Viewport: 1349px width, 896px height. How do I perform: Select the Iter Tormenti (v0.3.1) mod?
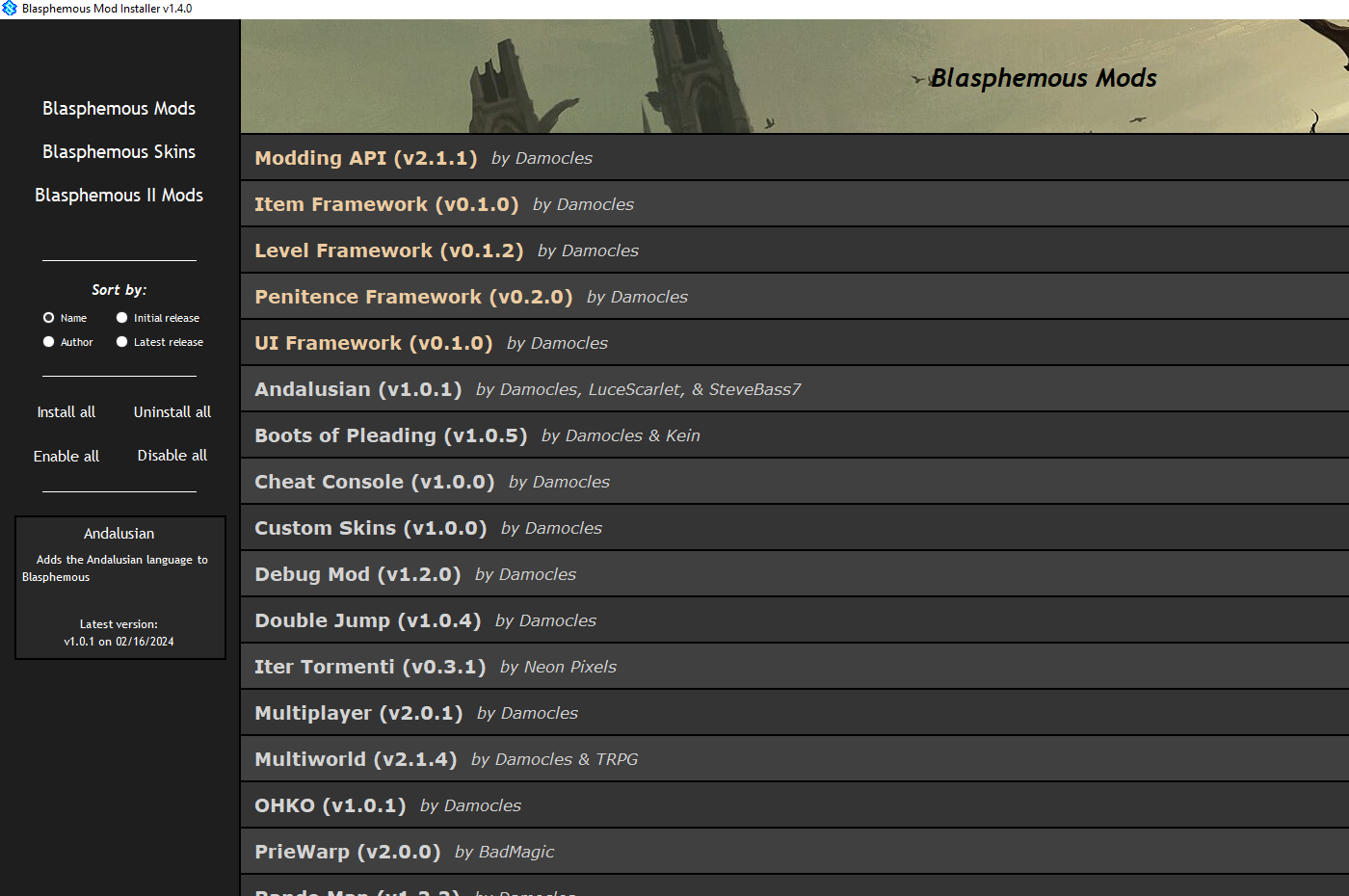[x=369, y=667]
